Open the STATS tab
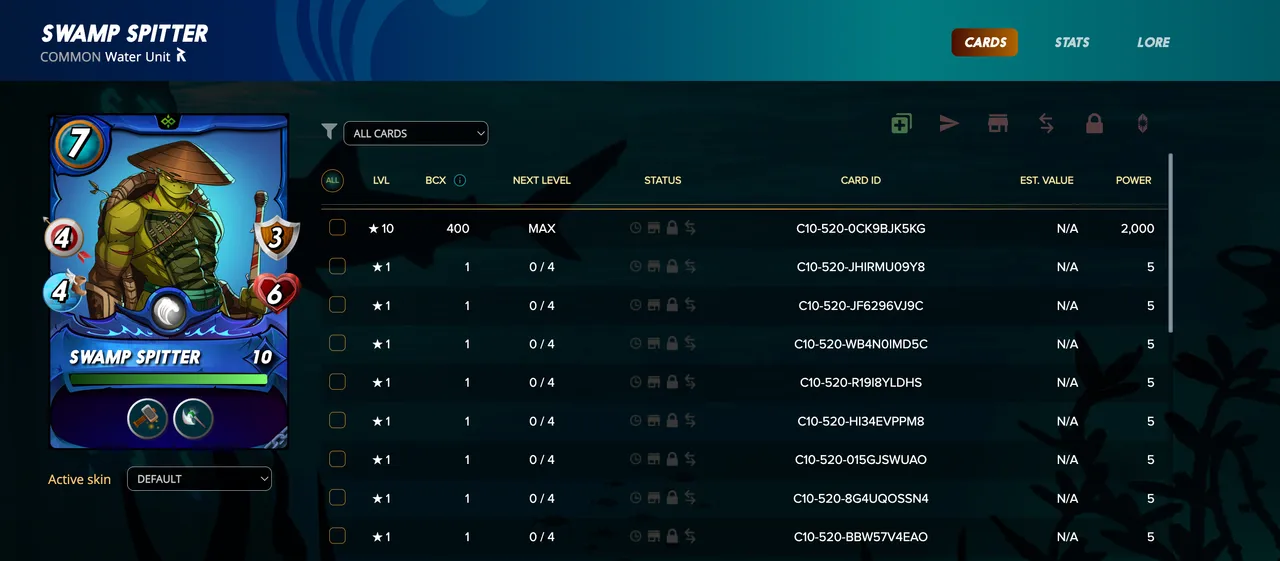 1072,42
